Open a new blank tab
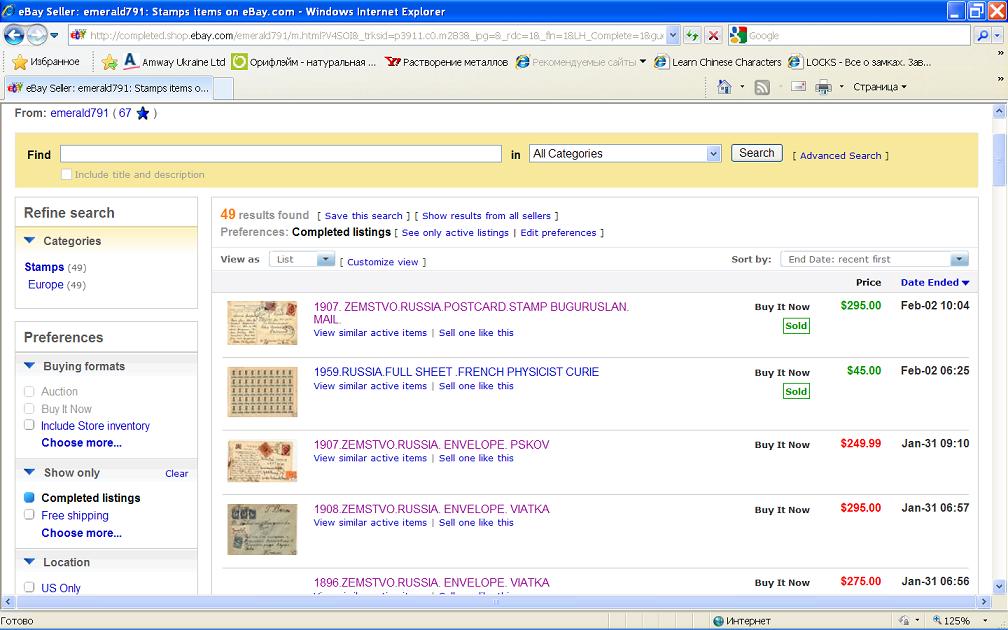The image size is (1008, 630). (223, 88)
